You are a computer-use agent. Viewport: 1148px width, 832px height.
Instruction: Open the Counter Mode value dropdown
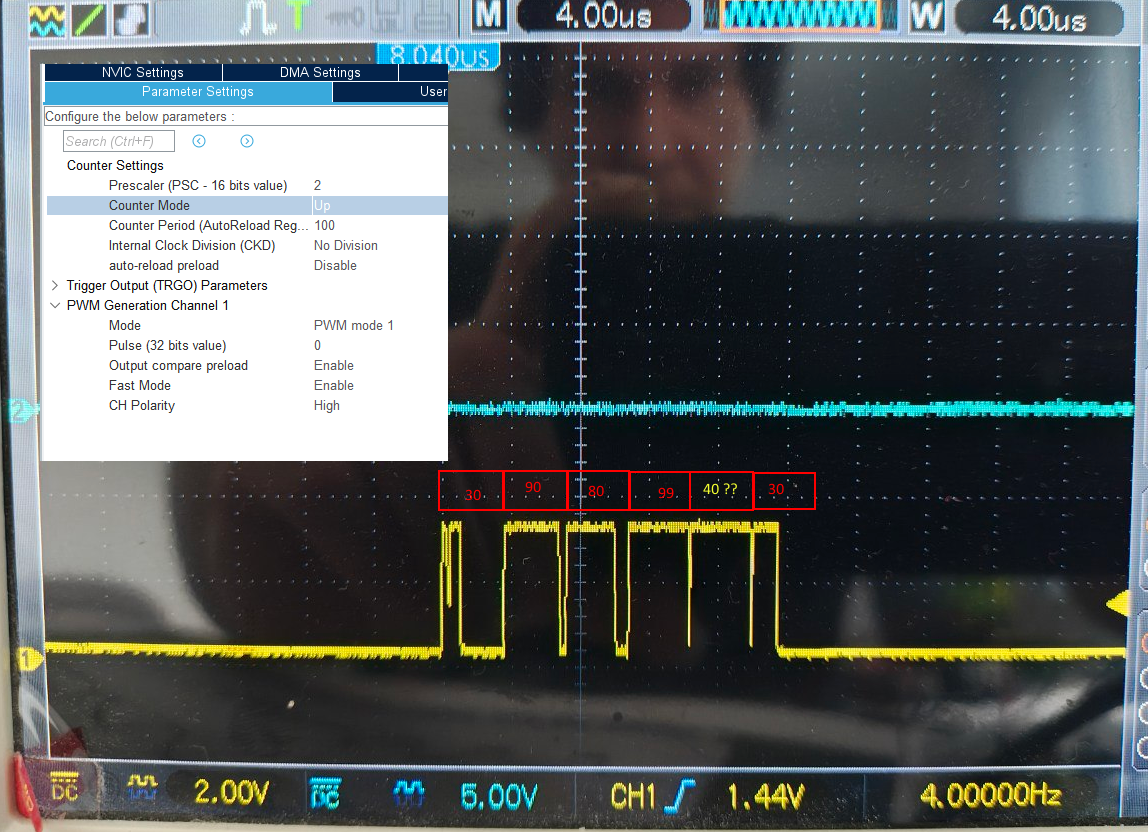[x=378, y=205]
